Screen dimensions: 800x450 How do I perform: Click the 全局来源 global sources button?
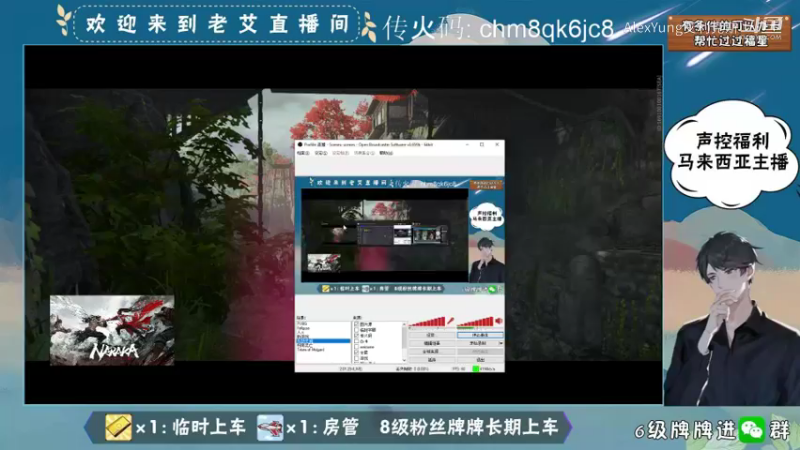pos(431,352)
